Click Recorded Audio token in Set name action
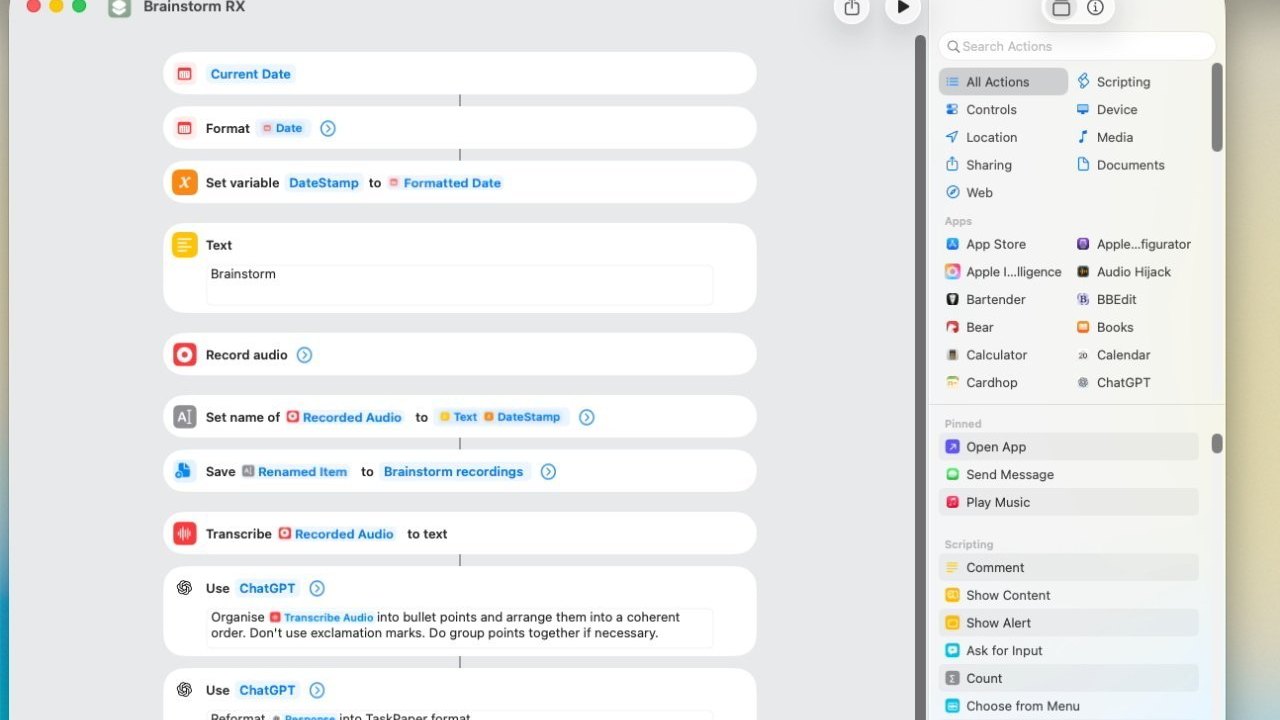This screenshot has height=720, width=1280. (x=345, y=417)
